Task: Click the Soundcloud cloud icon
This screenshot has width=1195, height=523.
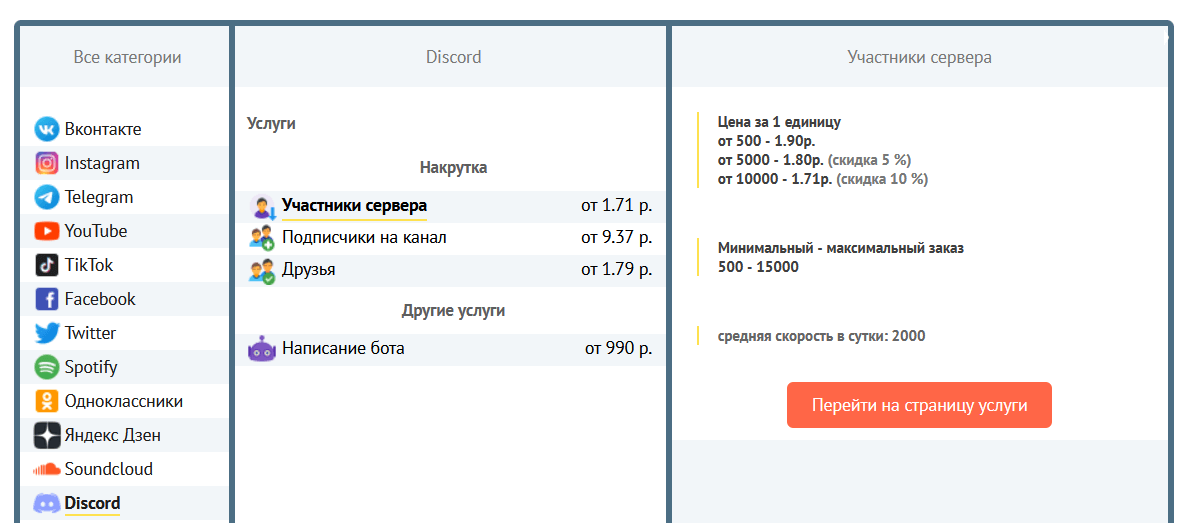Action: tap(47, 469)
